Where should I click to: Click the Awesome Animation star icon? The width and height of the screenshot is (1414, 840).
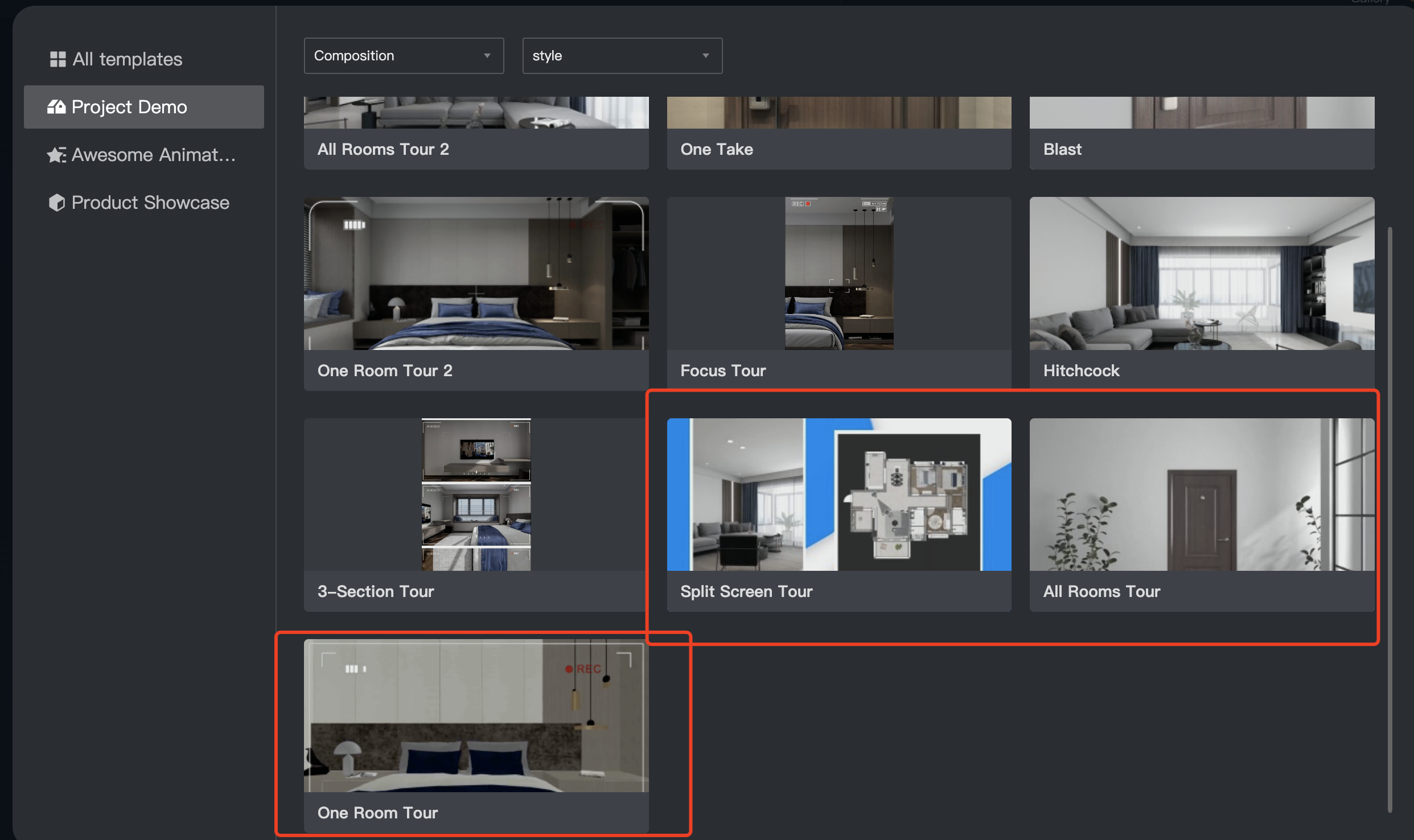coord(56,155)
